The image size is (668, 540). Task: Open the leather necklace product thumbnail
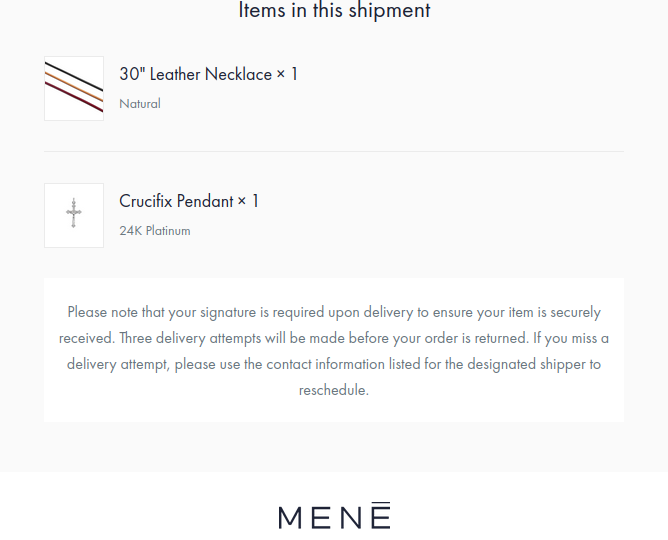click(x=74, y=88)
